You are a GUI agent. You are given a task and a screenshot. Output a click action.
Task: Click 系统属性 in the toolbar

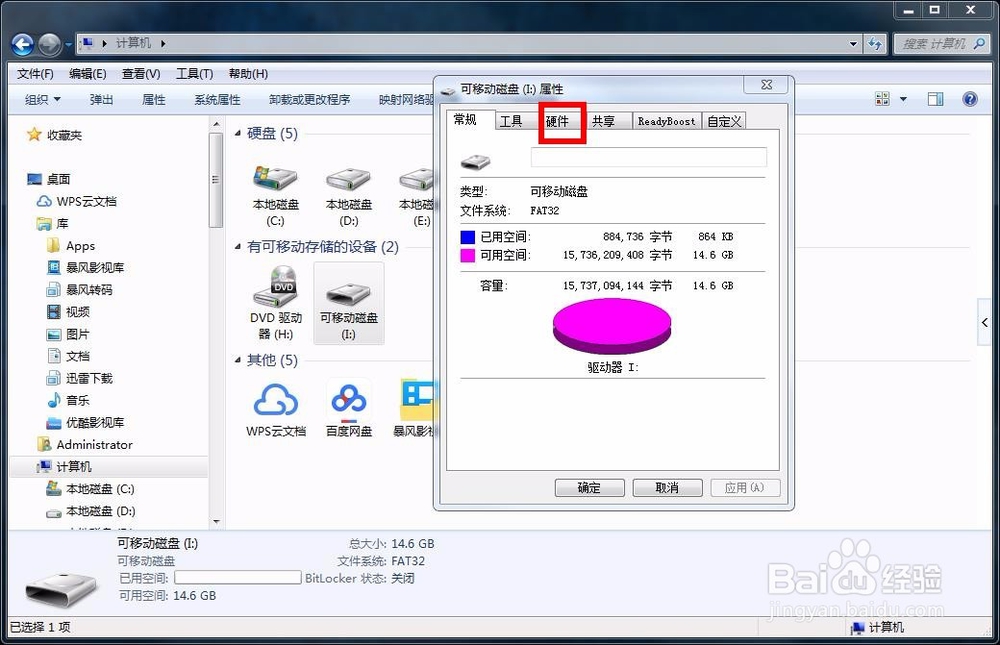click(217, 100)
